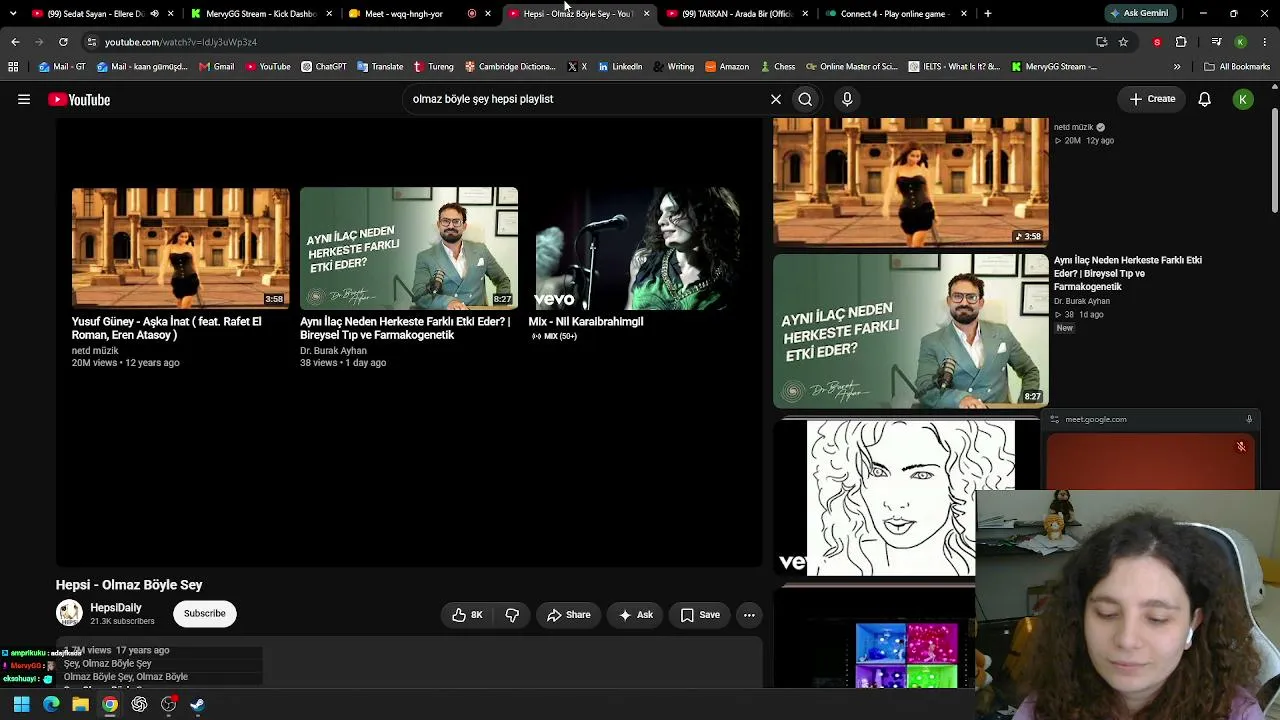Switch to the MervyGG Stream Kick Dashboard tab

[x=261, y=14]
